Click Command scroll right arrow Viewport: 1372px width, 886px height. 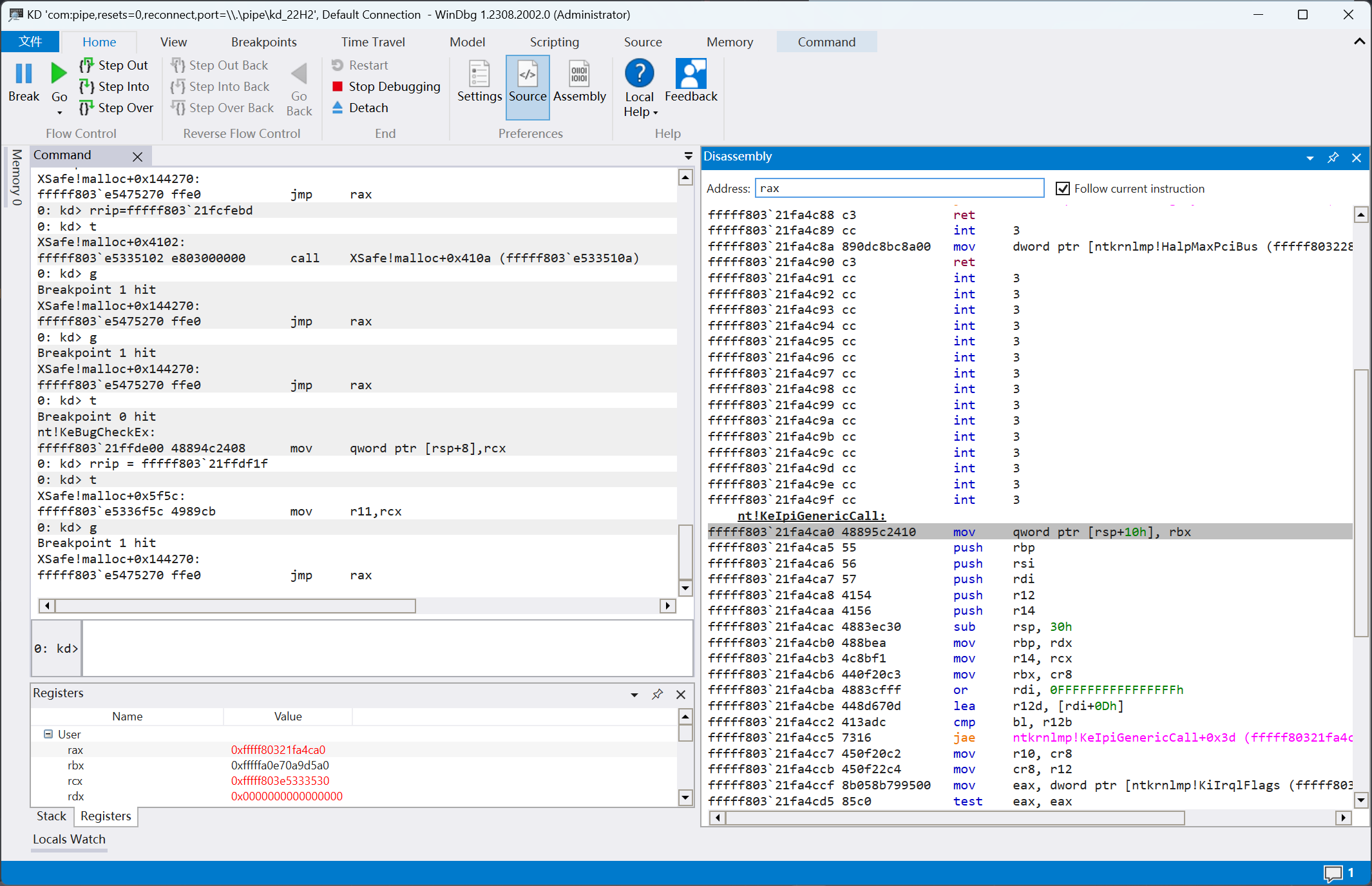tap(668, 606)
